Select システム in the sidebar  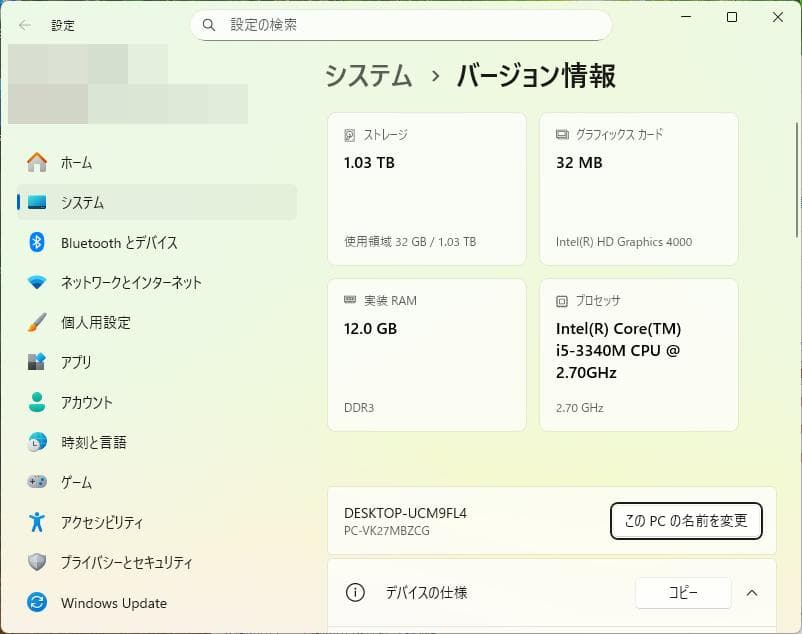[157, 202]
